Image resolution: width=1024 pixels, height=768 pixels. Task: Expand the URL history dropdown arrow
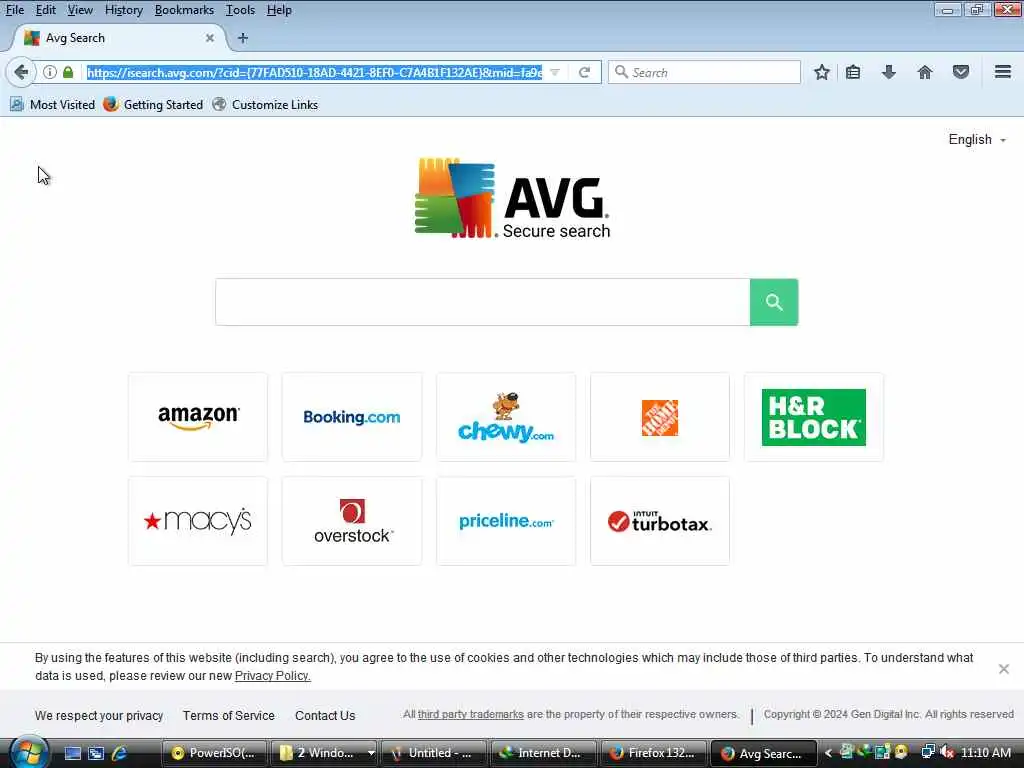tap(554, 72)
